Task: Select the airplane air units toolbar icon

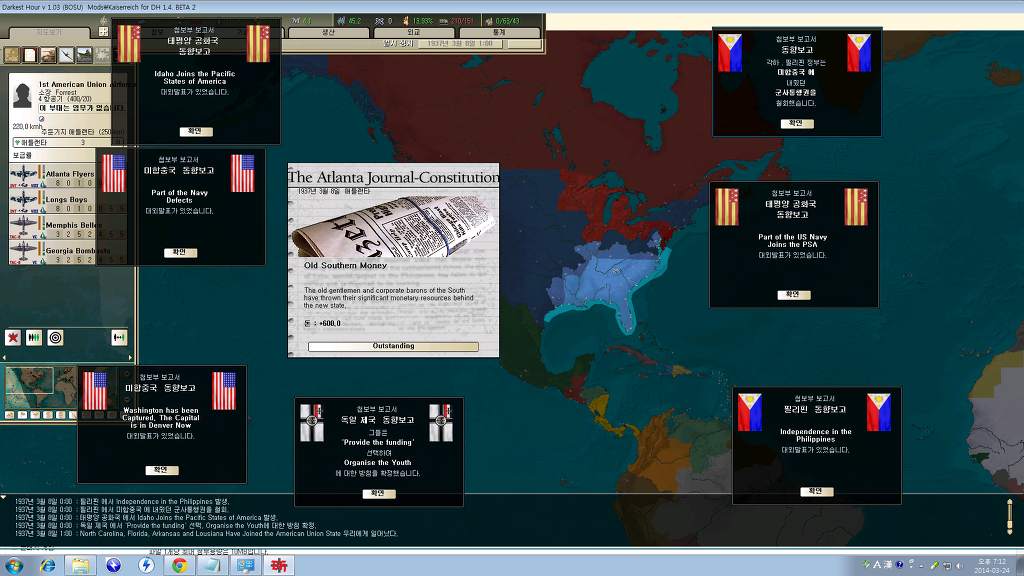Action: 67,55
